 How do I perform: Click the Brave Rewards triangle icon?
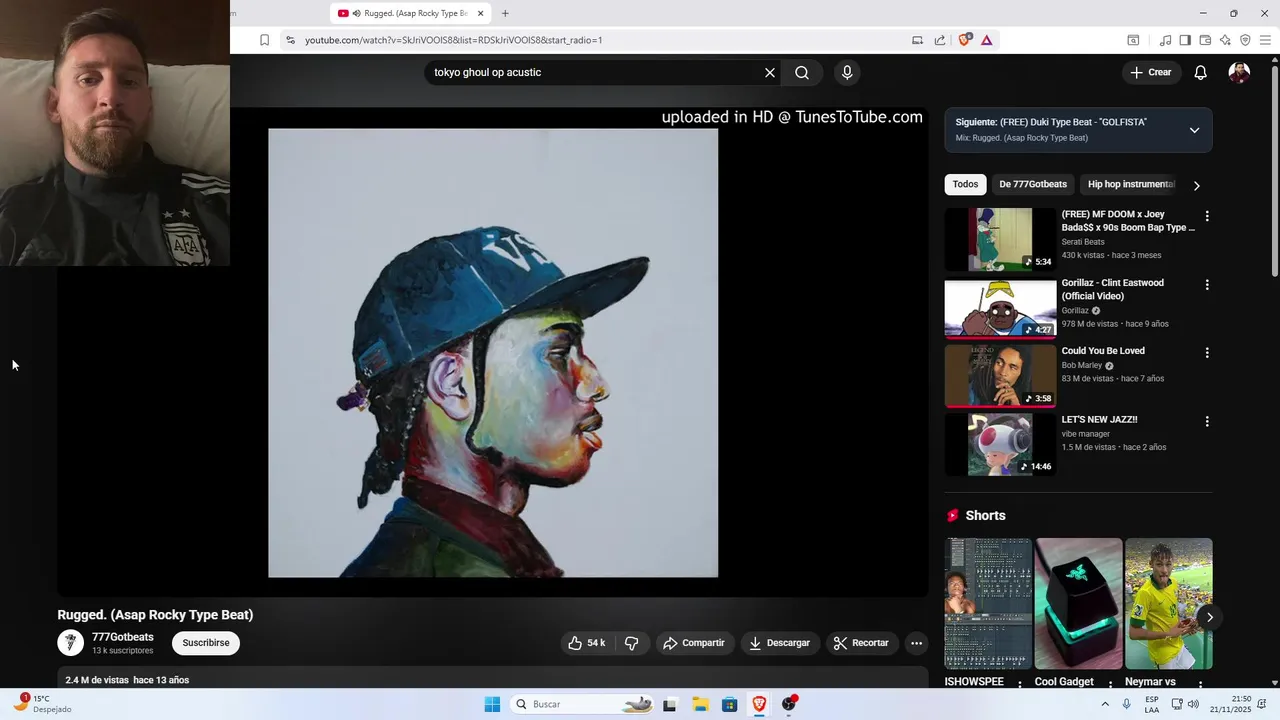(x=987, y=40)
